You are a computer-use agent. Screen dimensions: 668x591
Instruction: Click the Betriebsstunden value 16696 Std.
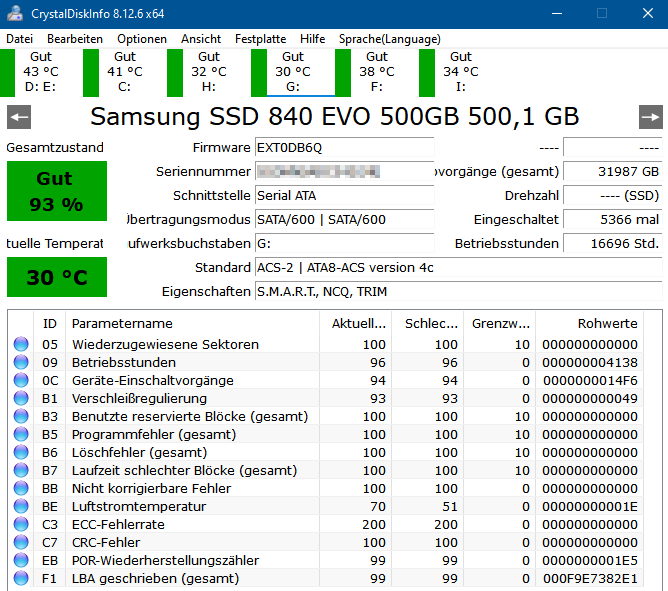click(613, 243)
